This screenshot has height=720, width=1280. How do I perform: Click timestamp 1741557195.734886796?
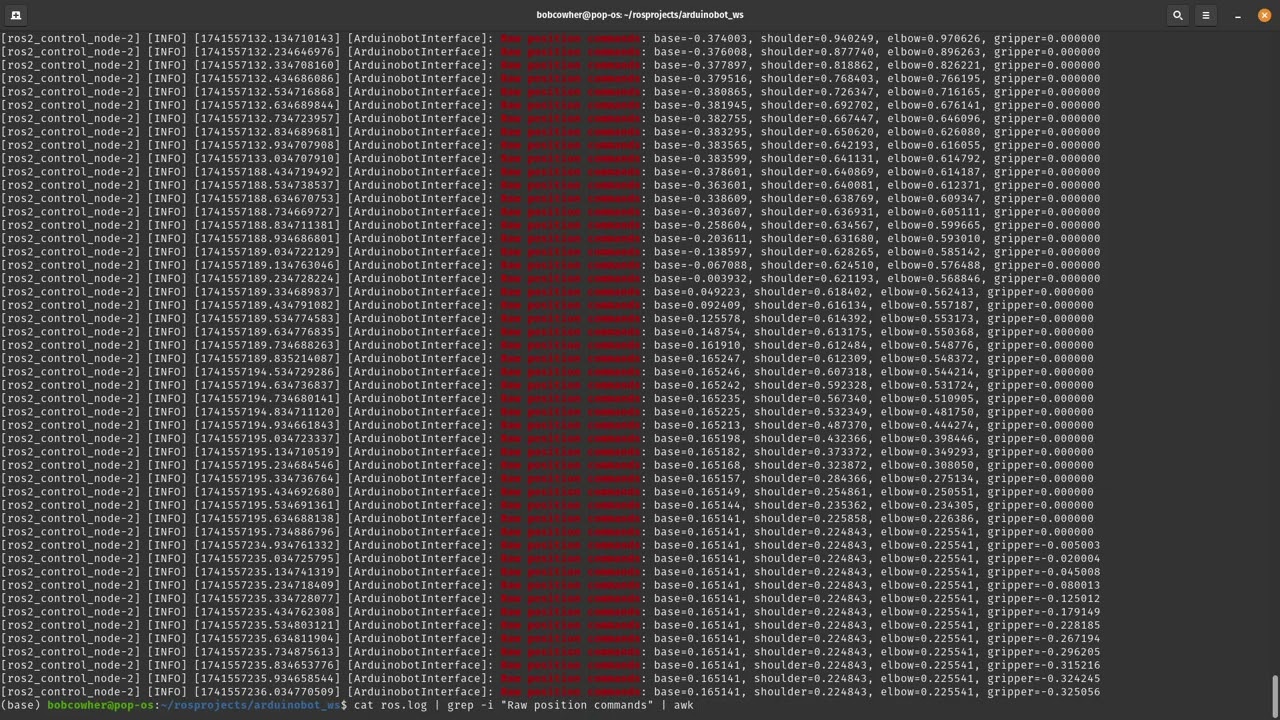[267, 532]
